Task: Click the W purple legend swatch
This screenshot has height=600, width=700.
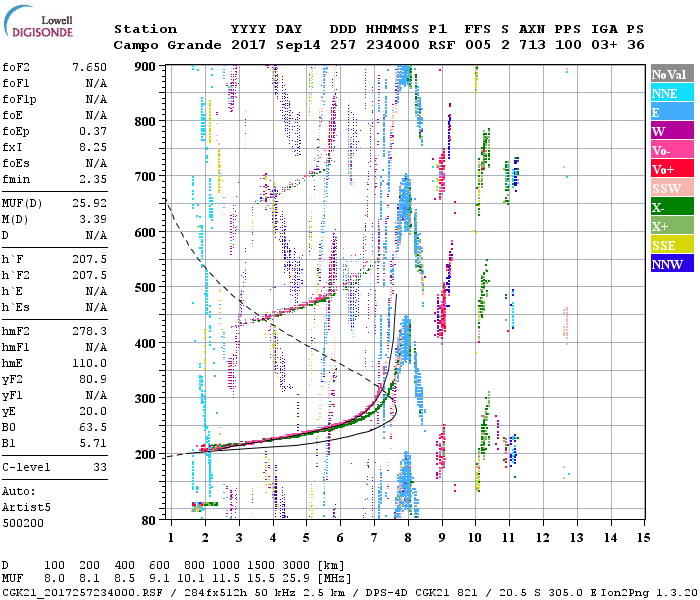Action: point(668,131)
